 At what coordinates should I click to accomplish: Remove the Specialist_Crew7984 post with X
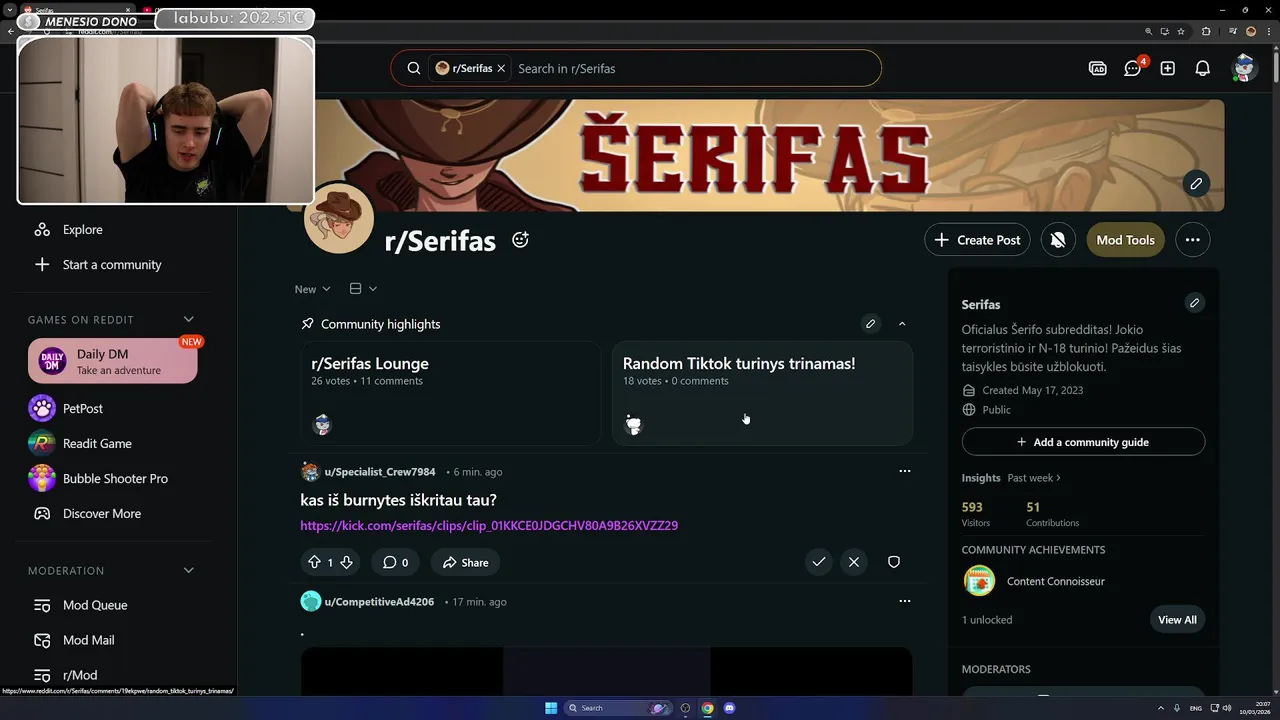tap(854, 562)
